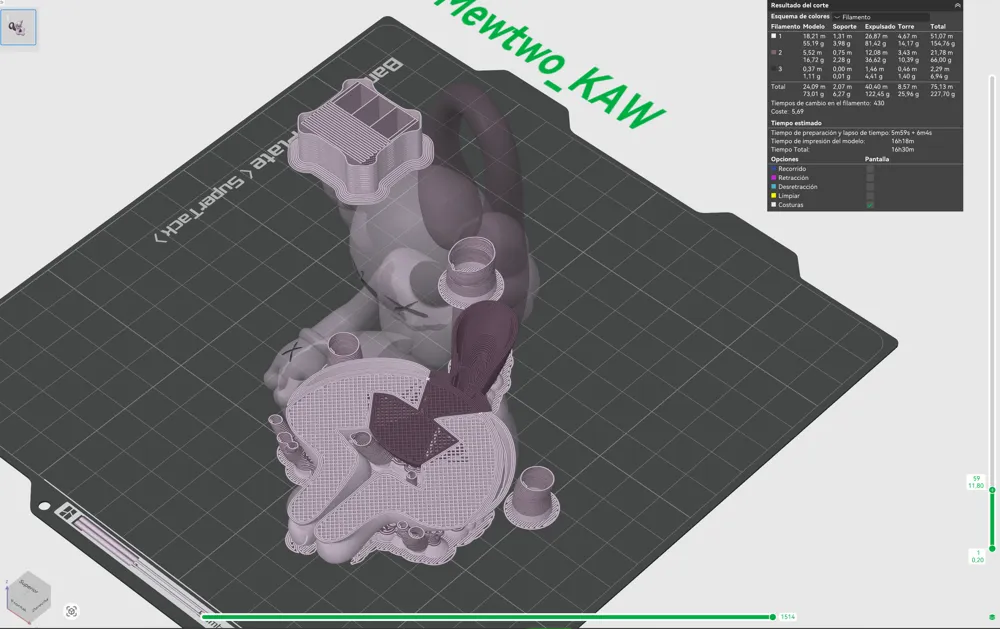
Task: Click the filament change count 430 line
Action: pyautogui.click(x=827, y=103)
